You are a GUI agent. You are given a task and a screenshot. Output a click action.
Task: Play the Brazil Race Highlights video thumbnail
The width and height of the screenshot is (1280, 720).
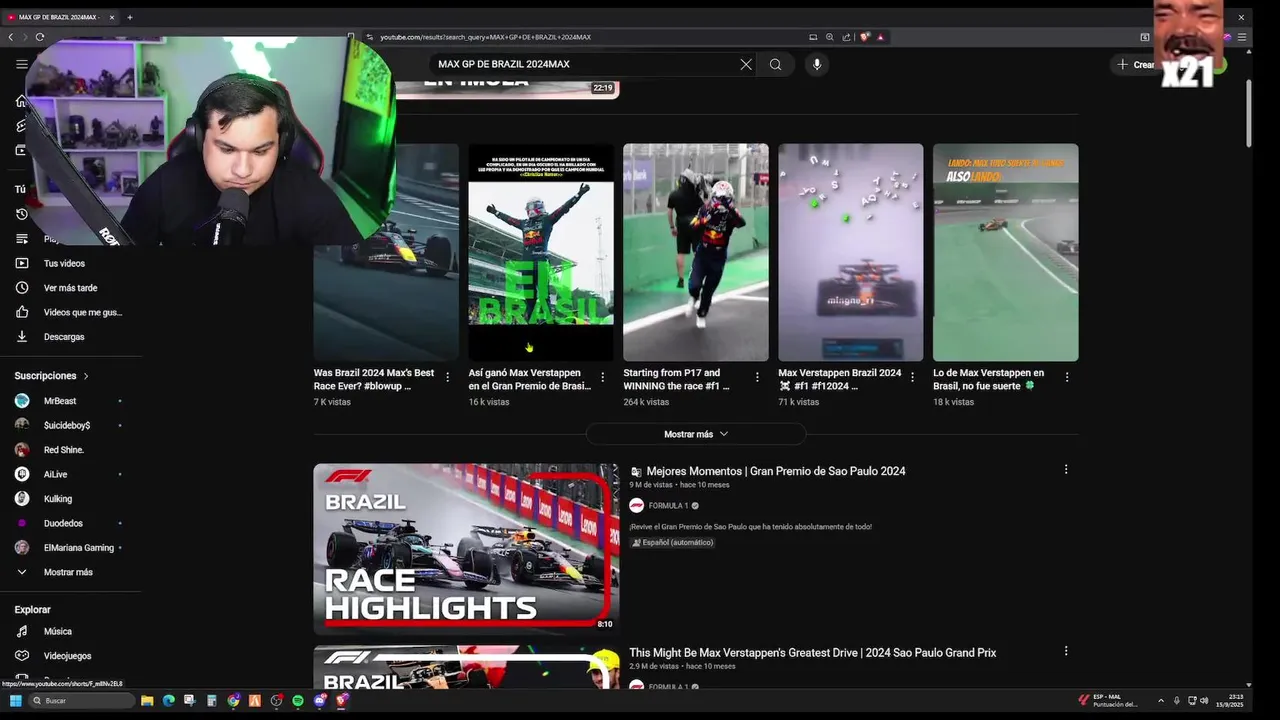tap(466, 549)
